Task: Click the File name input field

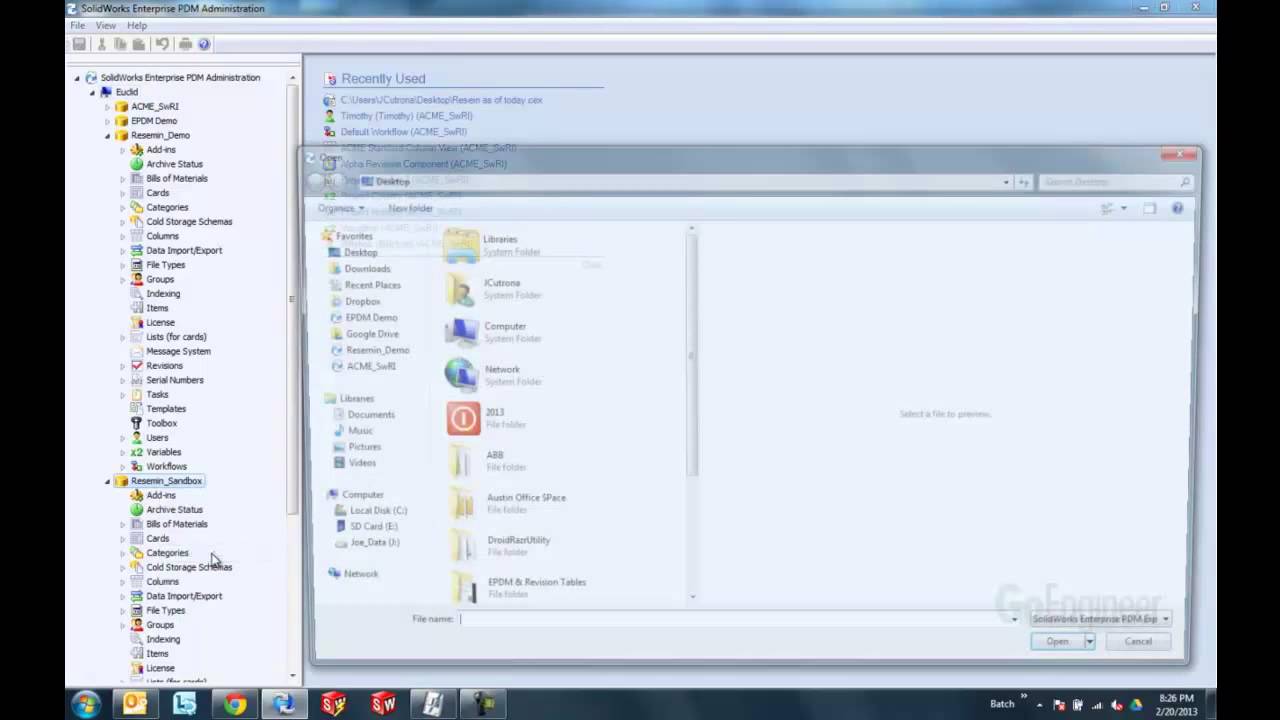Action: pyautogui.click(x=740, y=619)
